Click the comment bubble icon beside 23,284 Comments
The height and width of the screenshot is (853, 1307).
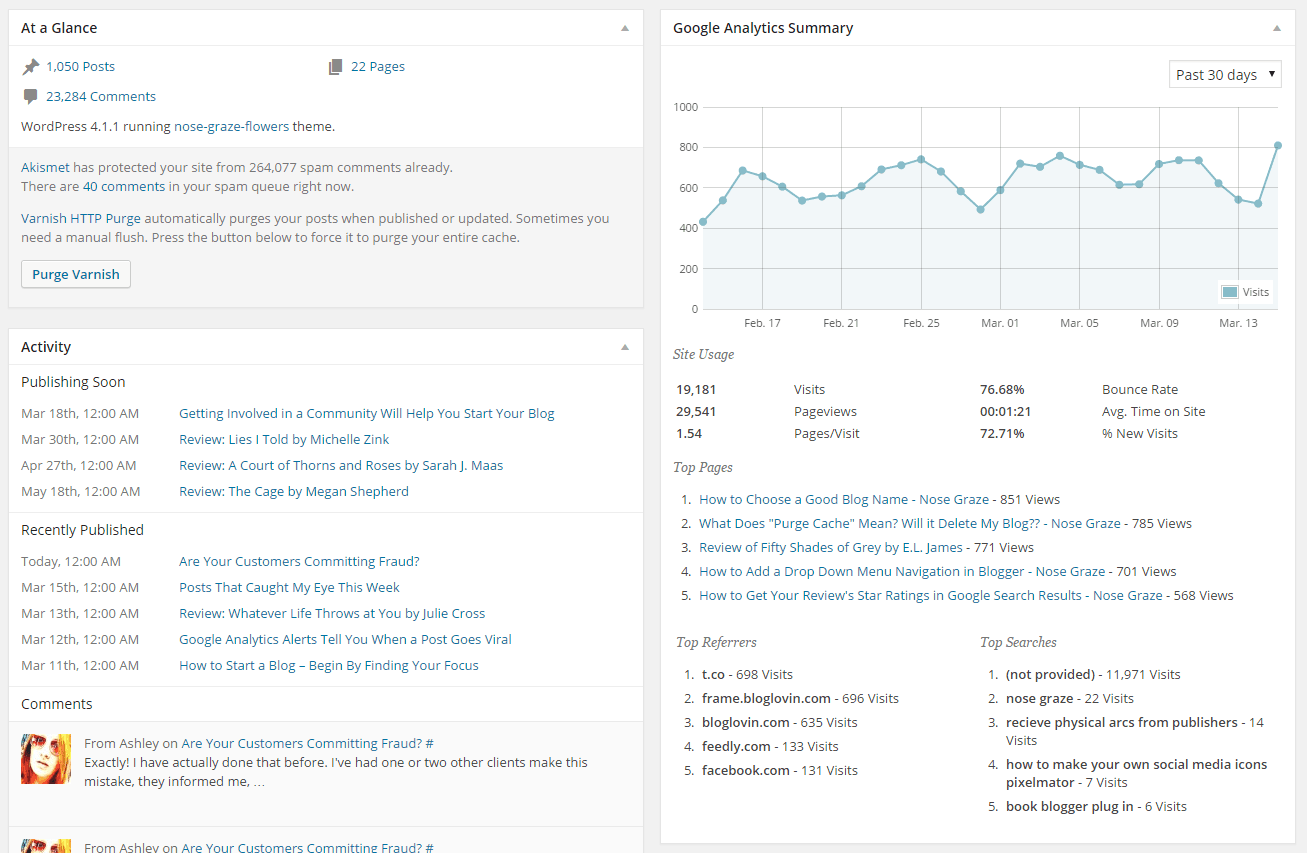click(31, 97)
